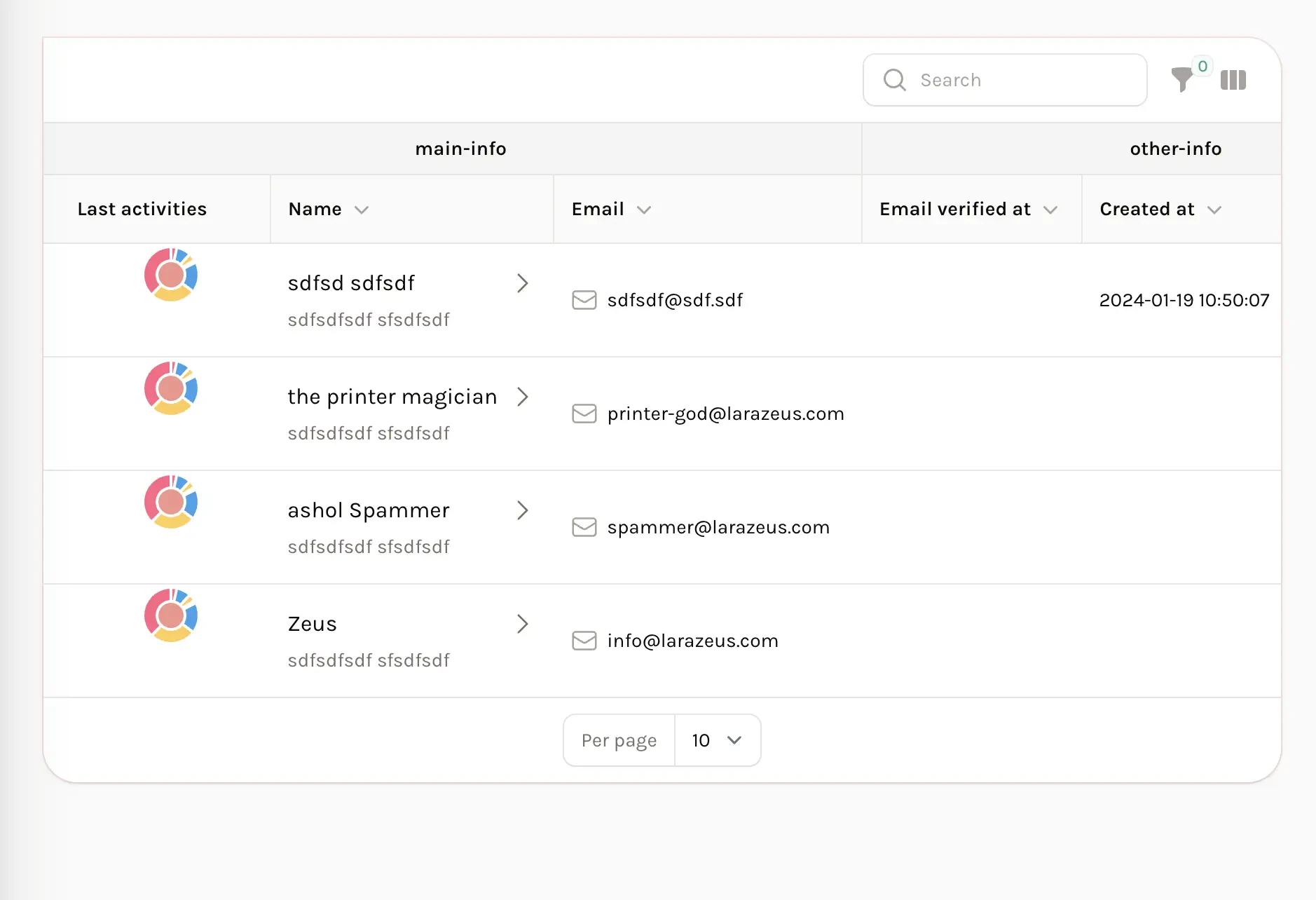This screenshot has width=1316, height=900.
Task: Click activity chart for ashol Spammer
Action: 171,502
